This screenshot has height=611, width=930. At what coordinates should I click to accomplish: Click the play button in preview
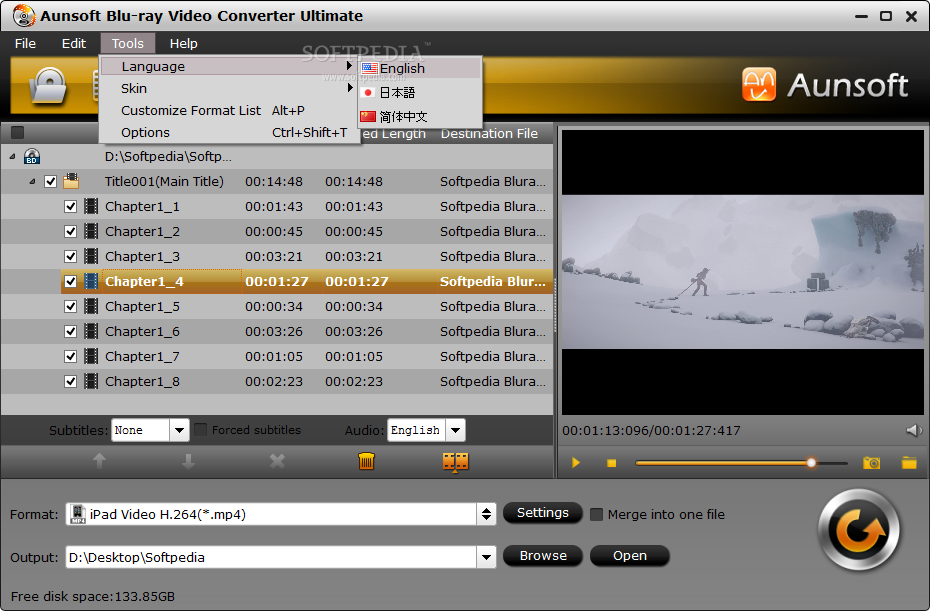click(575, 463)
